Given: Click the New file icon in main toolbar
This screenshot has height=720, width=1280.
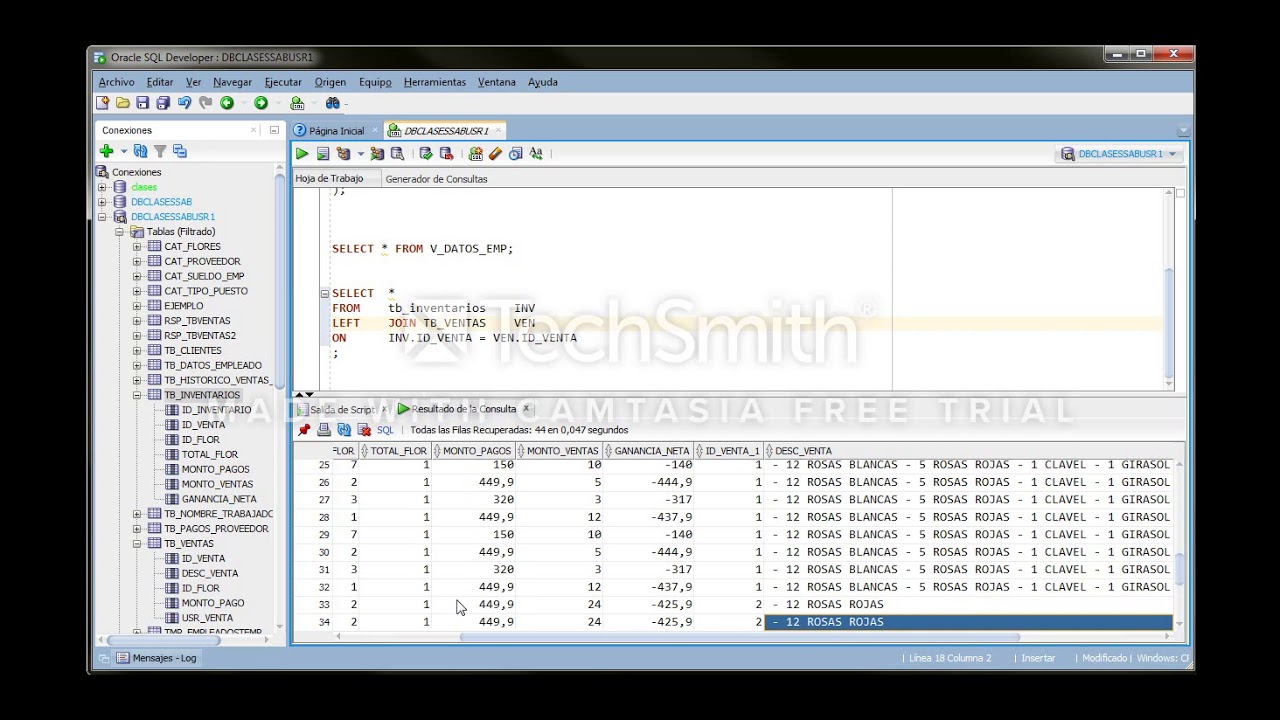Looking at the screenshot, I should pyautogui.click(x=102, y=103).
